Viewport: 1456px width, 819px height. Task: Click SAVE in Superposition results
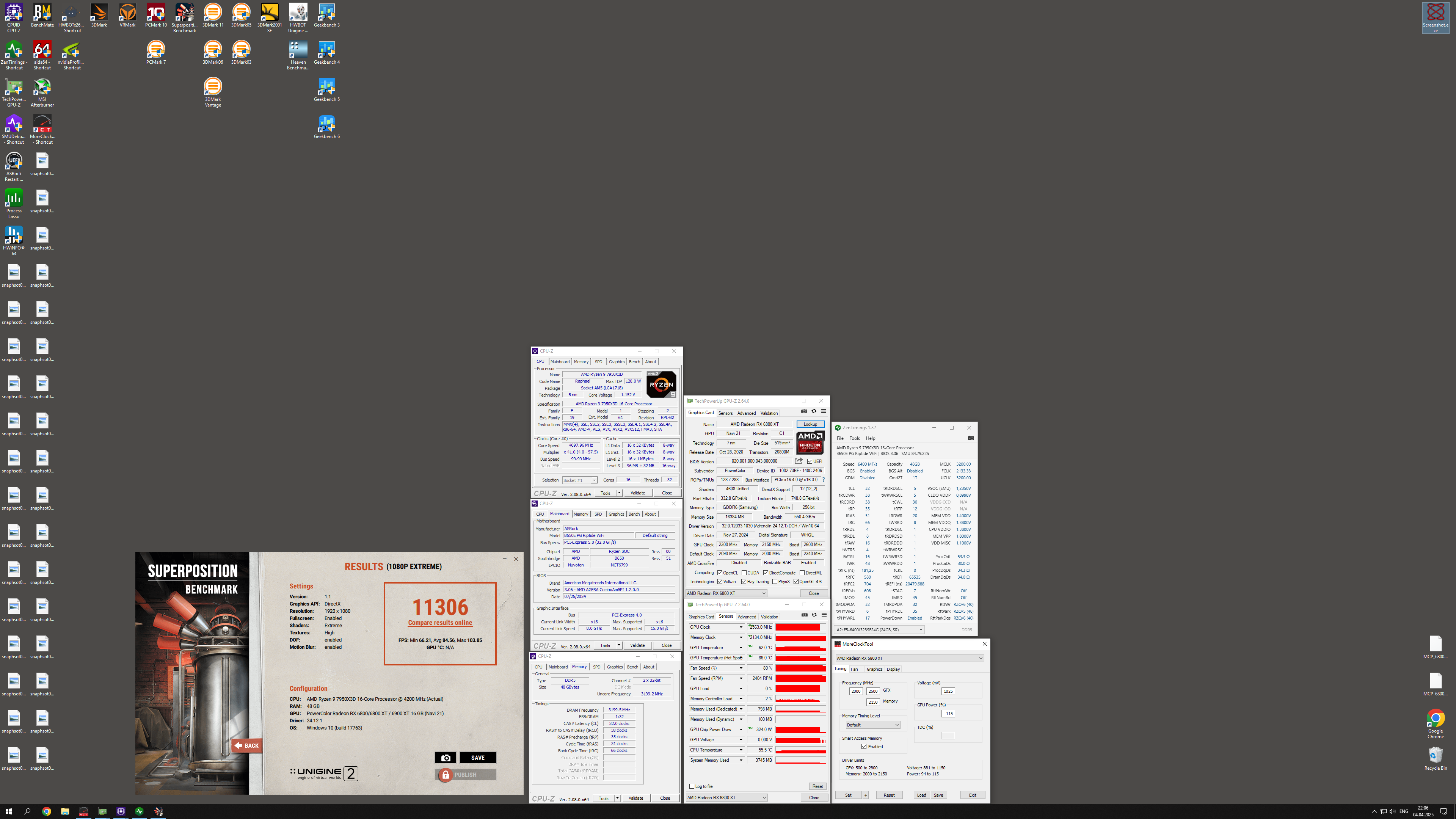pos(478,758)
